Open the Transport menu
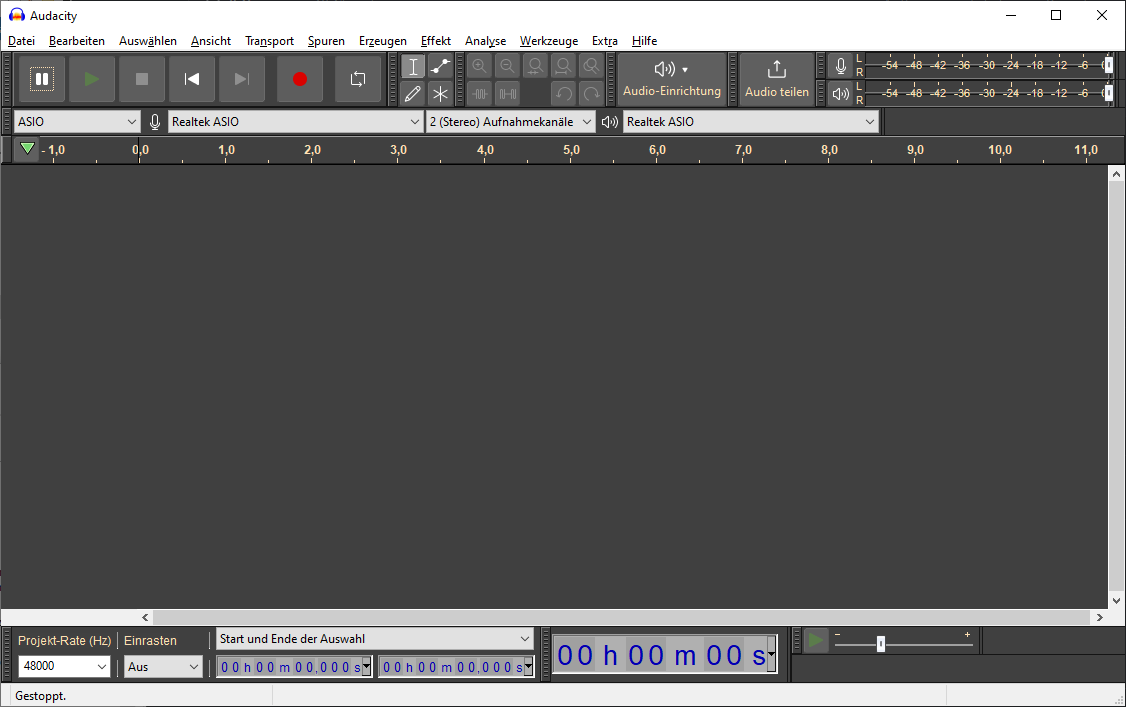1126x707 pixels. tap(269, 41)
